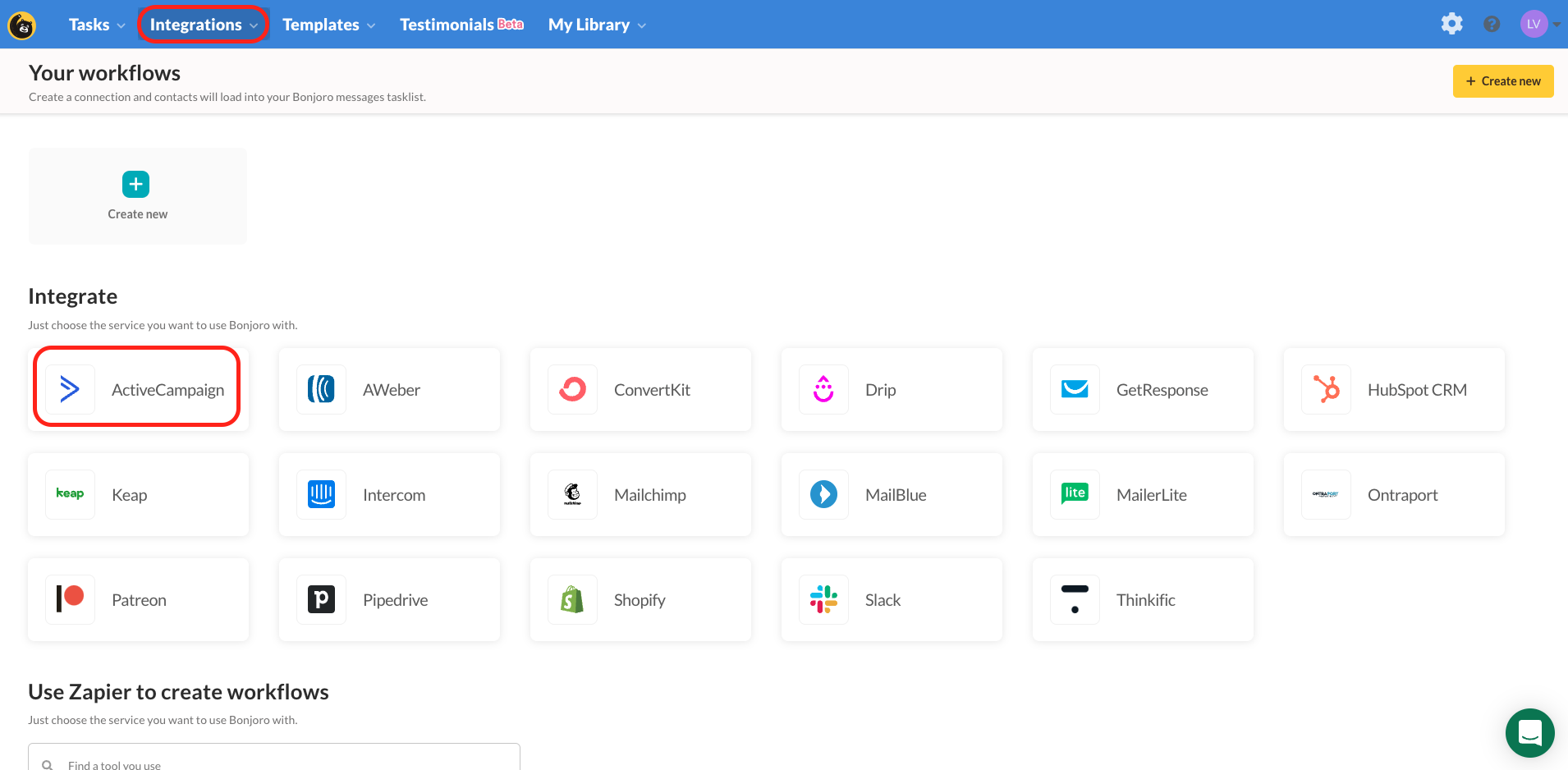Click the Intercom logo icon
This screenshot has width=1568, height=770.
tap(321, 494)
